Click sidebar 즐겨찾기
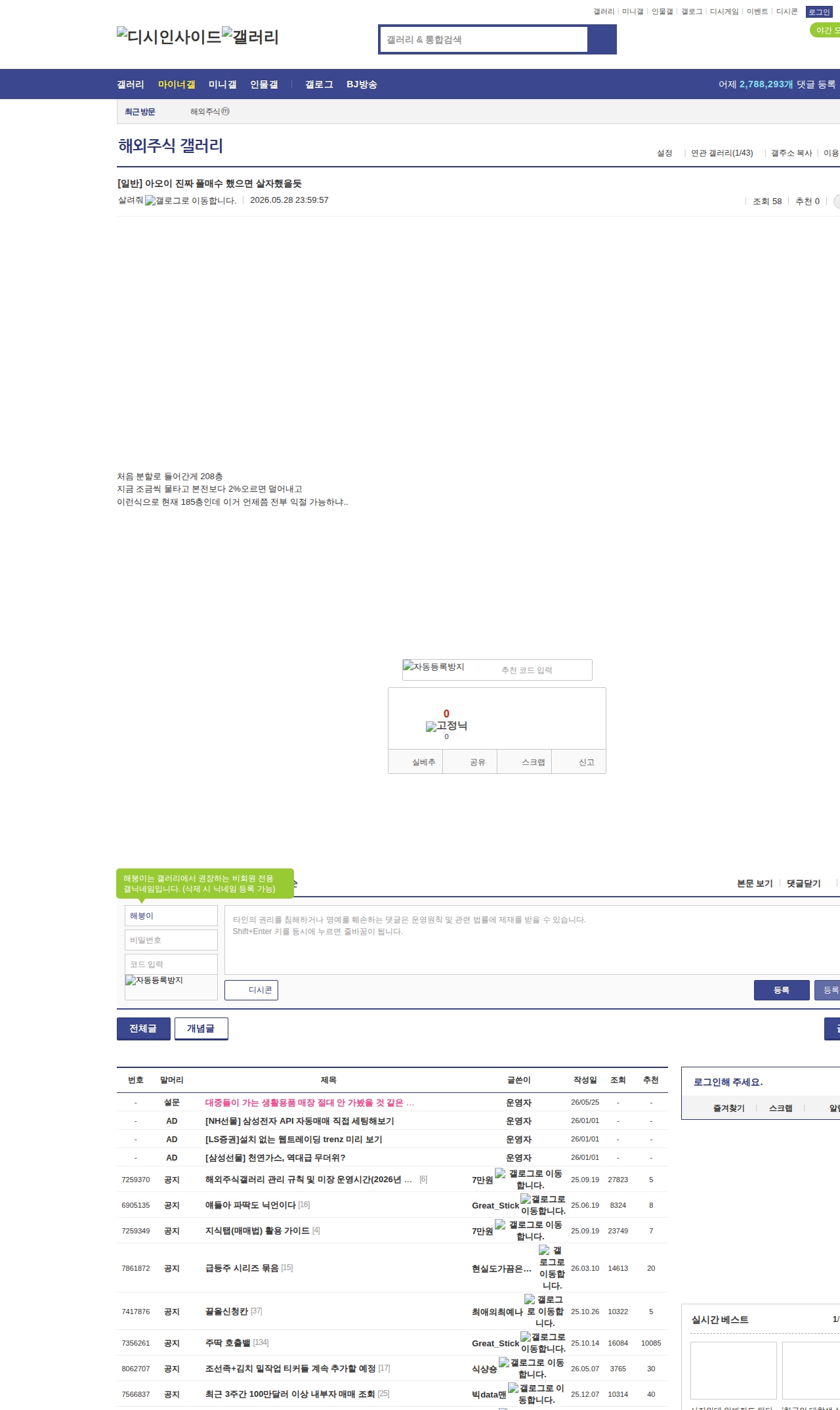 729,1108
